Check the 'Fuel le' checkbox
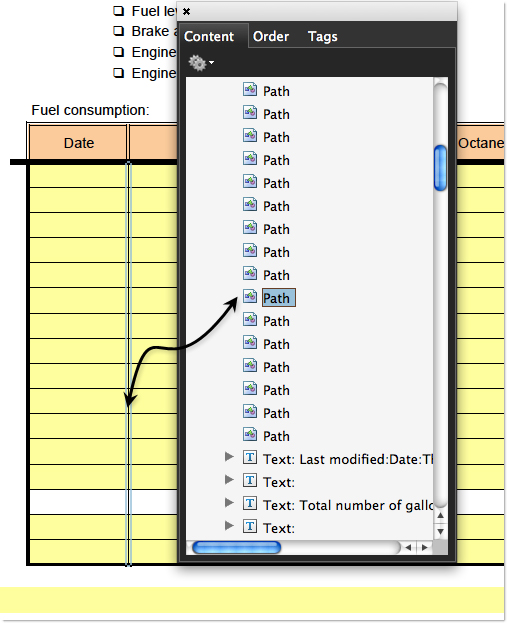This screenshot has width=508, height=624. pyautogui.click(x=119, y=11)
